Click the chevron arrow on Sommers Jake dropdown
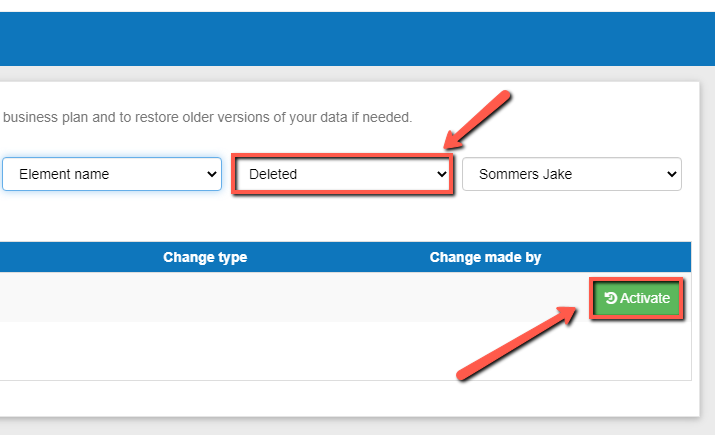This screenshot has height=435, width=715. pyautogui.click(x=671, y=174)
